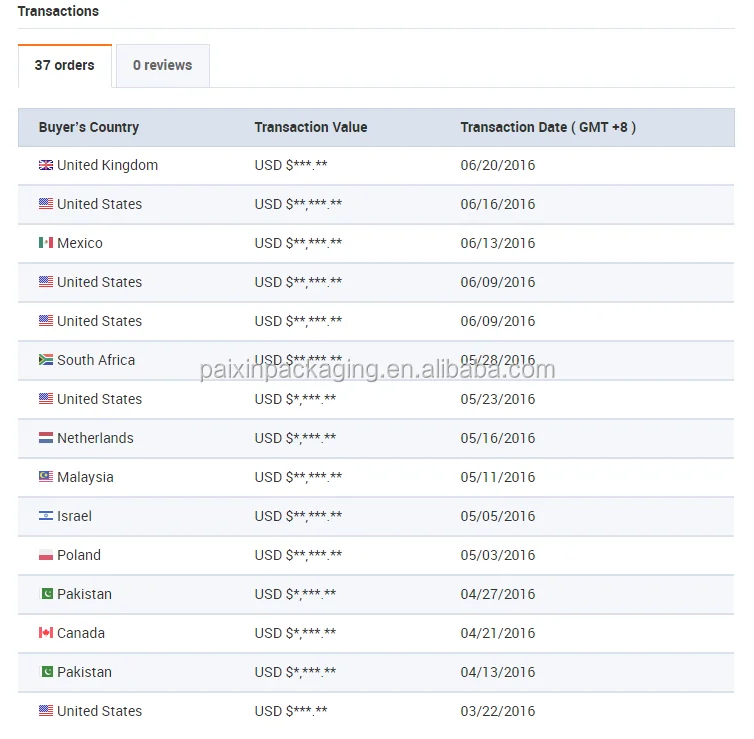The height and width of the screenshot is (739, 754).
Task: Click the Israel flag icon
Action: tap(46, 516)
